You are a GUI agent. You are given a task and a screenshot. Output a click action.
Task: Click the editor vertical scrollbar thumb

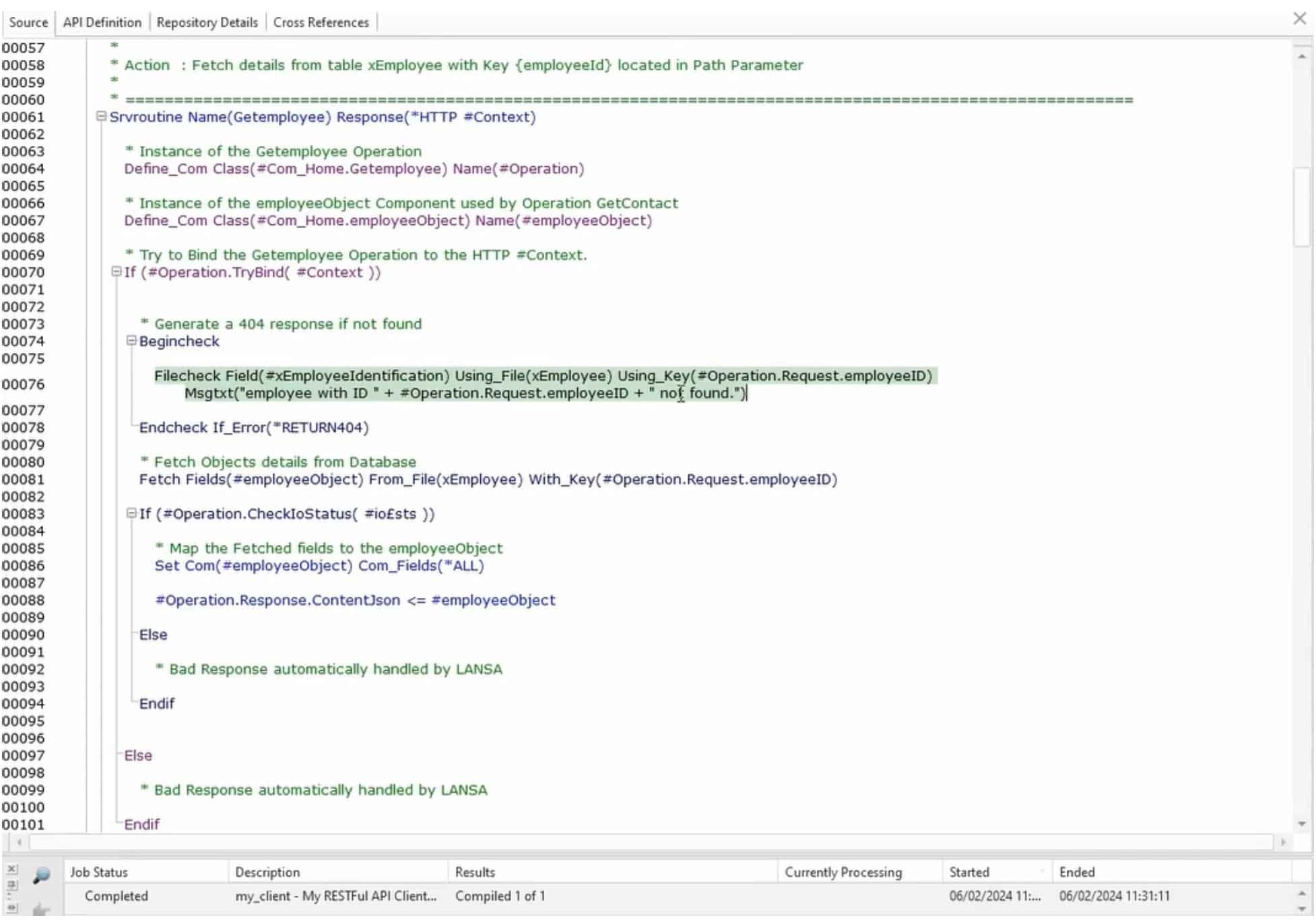click(x=1301, y=207)
